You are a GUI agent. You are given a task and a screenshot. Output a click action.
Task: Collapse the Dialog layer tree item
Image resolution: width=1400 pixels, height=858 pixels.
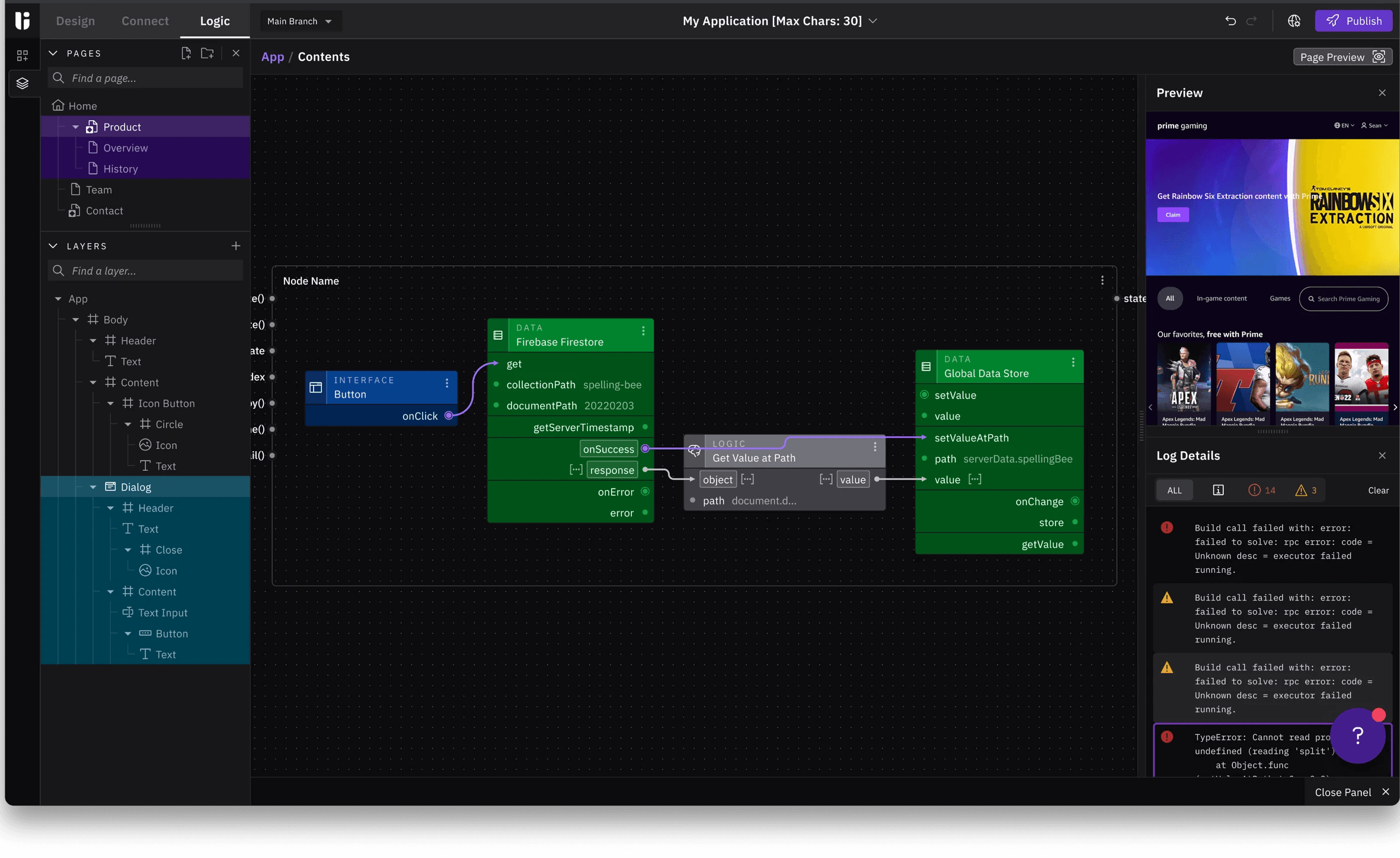pyautogui.click(x=93, y=487)
